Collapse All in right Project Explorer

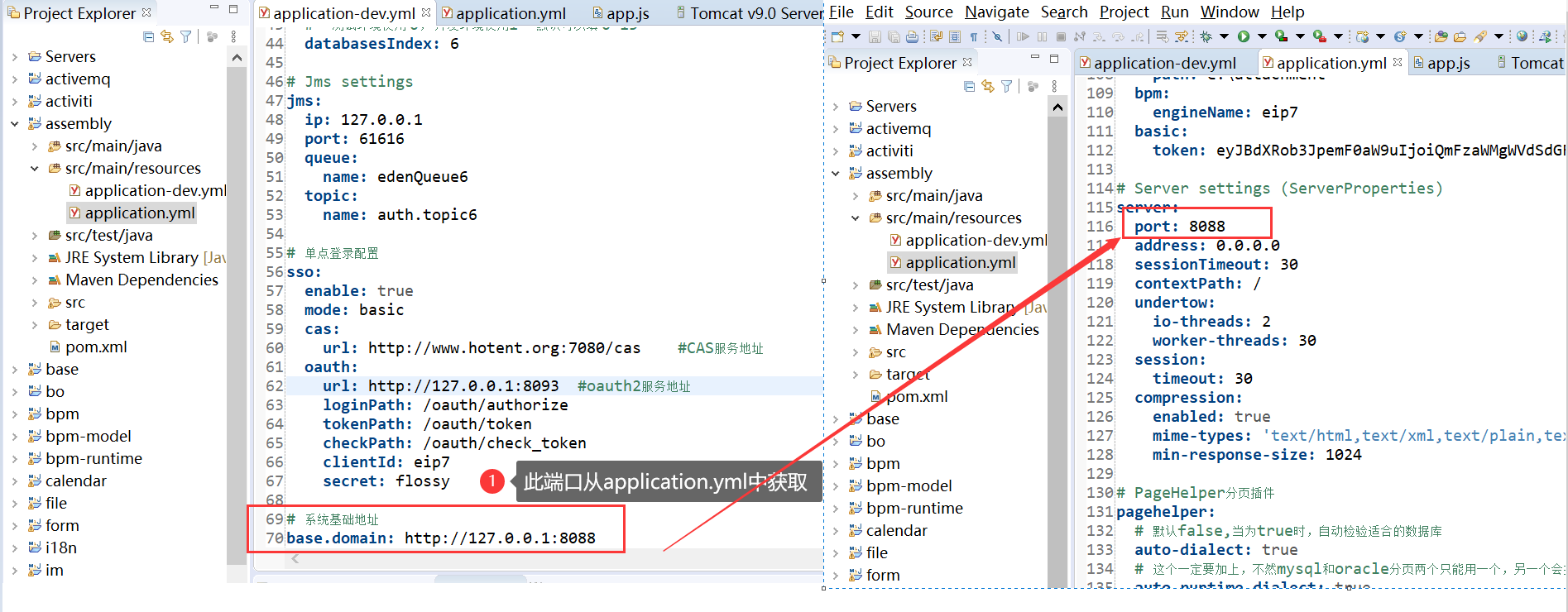coord(969,86)
